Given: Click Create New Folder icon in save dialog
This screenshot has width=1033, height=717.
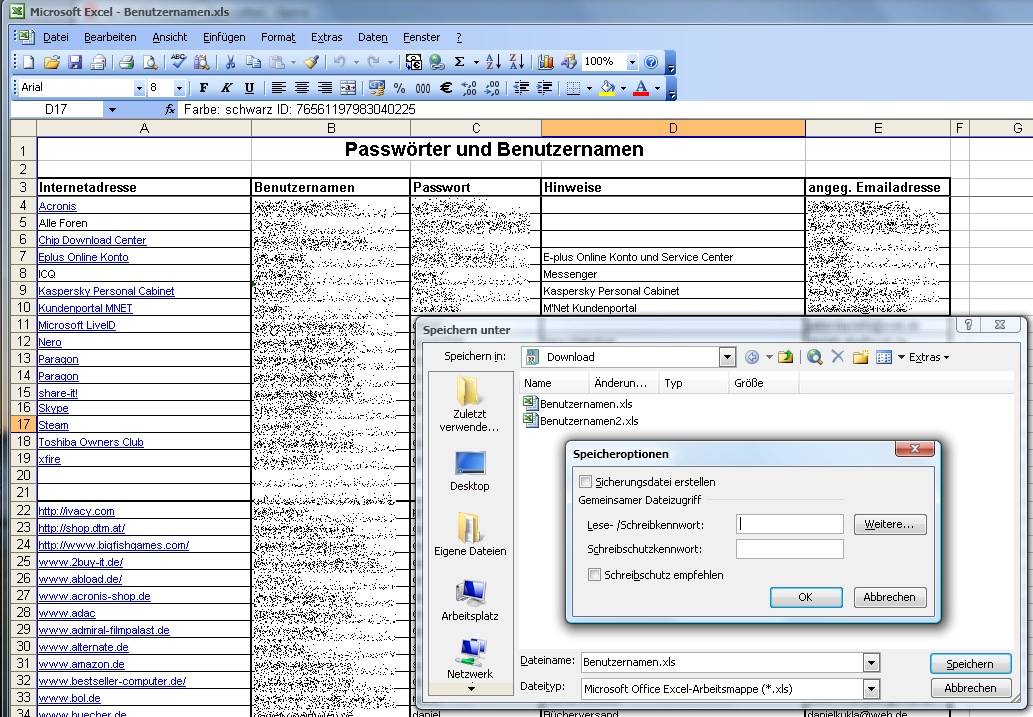Looking at the screenshot, I should pos(860,357).
